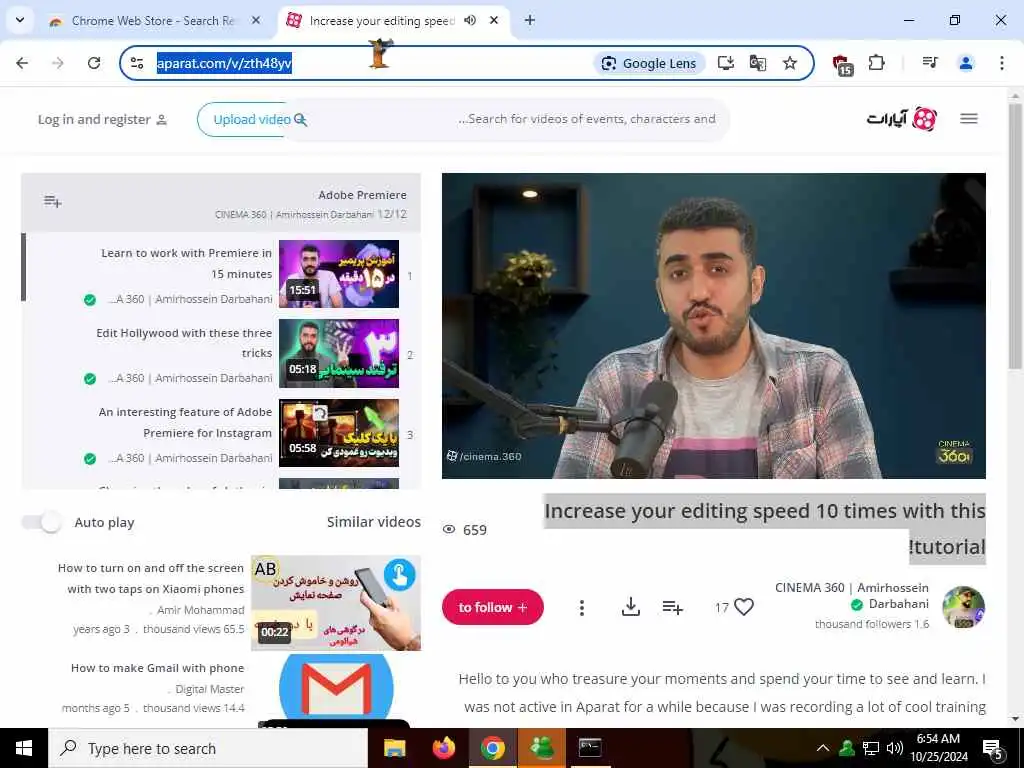
Task: Open File Explorer from taskbar
Action: point(394,748)
